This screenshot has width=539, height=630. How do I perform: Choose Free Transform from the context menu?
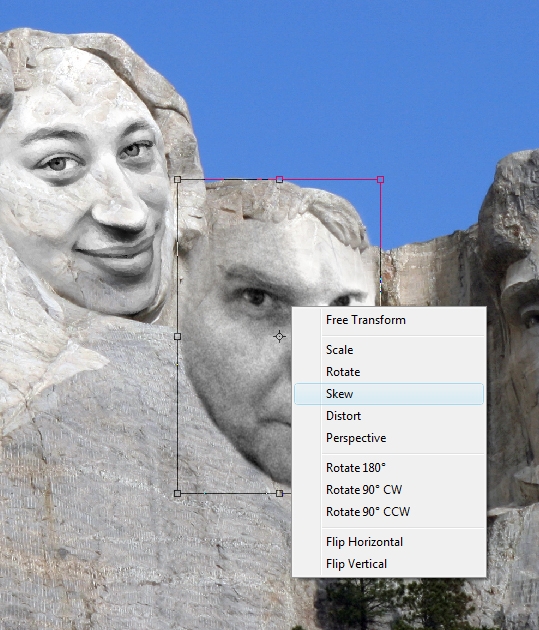[389, 320]
